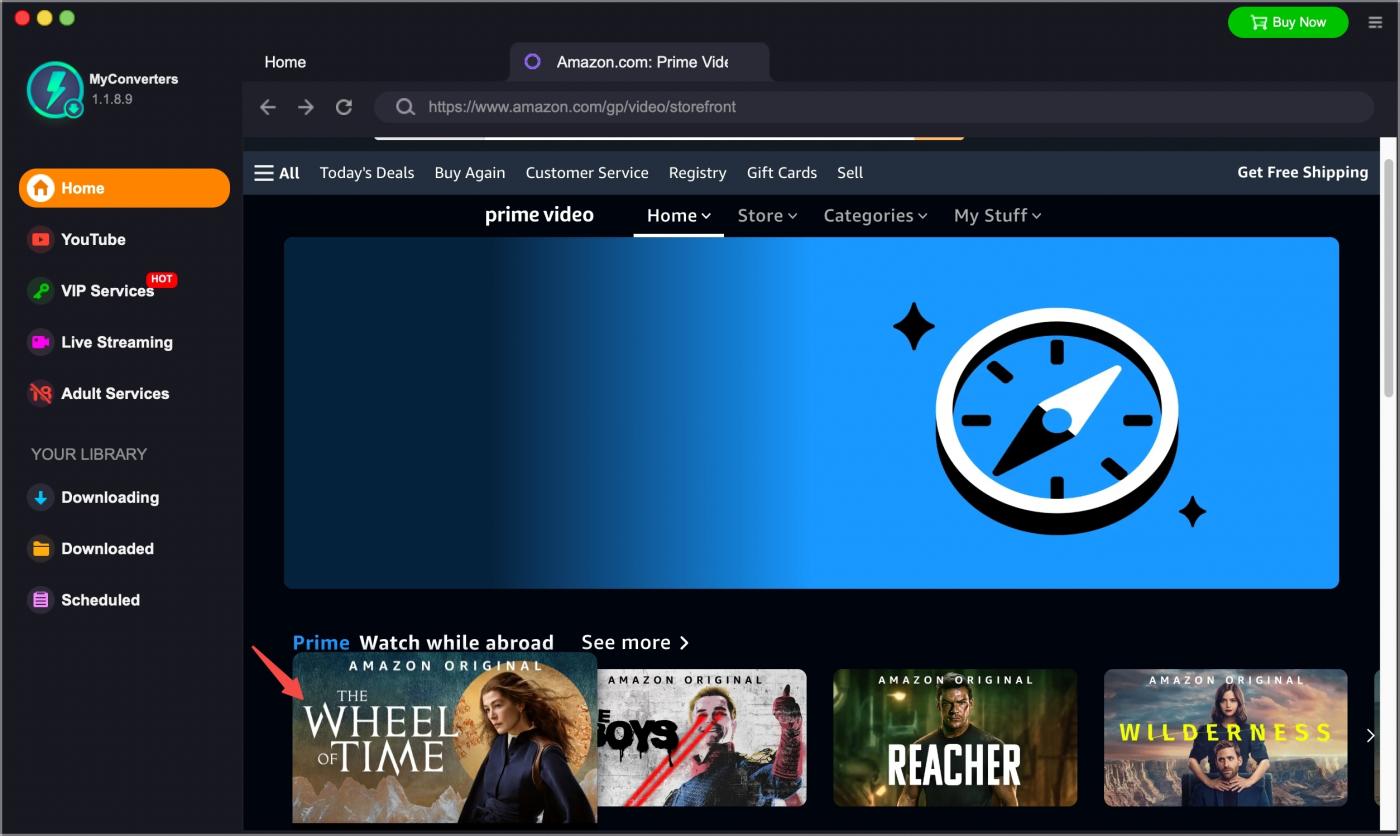Click the Downloaded folder icon
The image size is (1400, 836).
tap(40, 548)
